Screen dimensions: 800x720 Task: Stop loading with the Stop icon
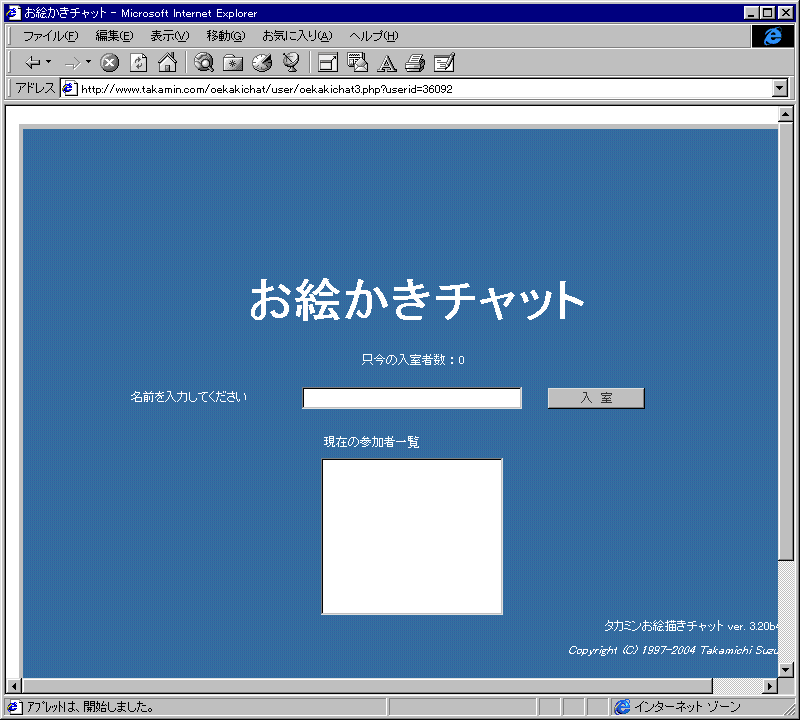coord(109,63)
